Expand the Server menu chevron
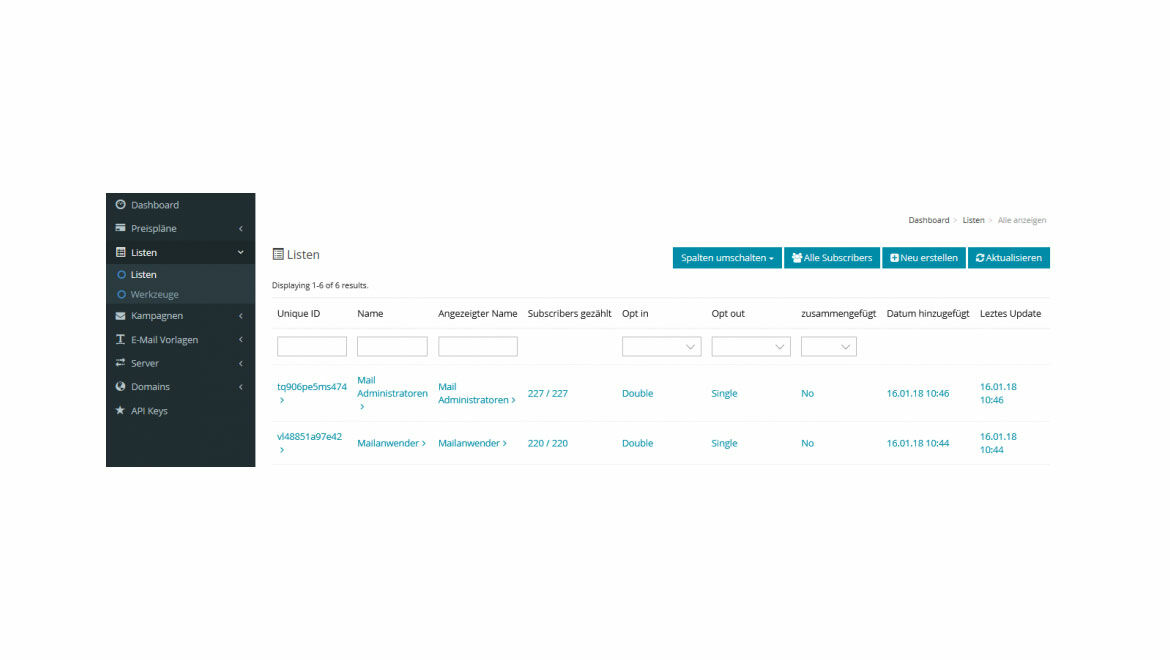Viewport: 1170px width, 660px height. (240, 364)
